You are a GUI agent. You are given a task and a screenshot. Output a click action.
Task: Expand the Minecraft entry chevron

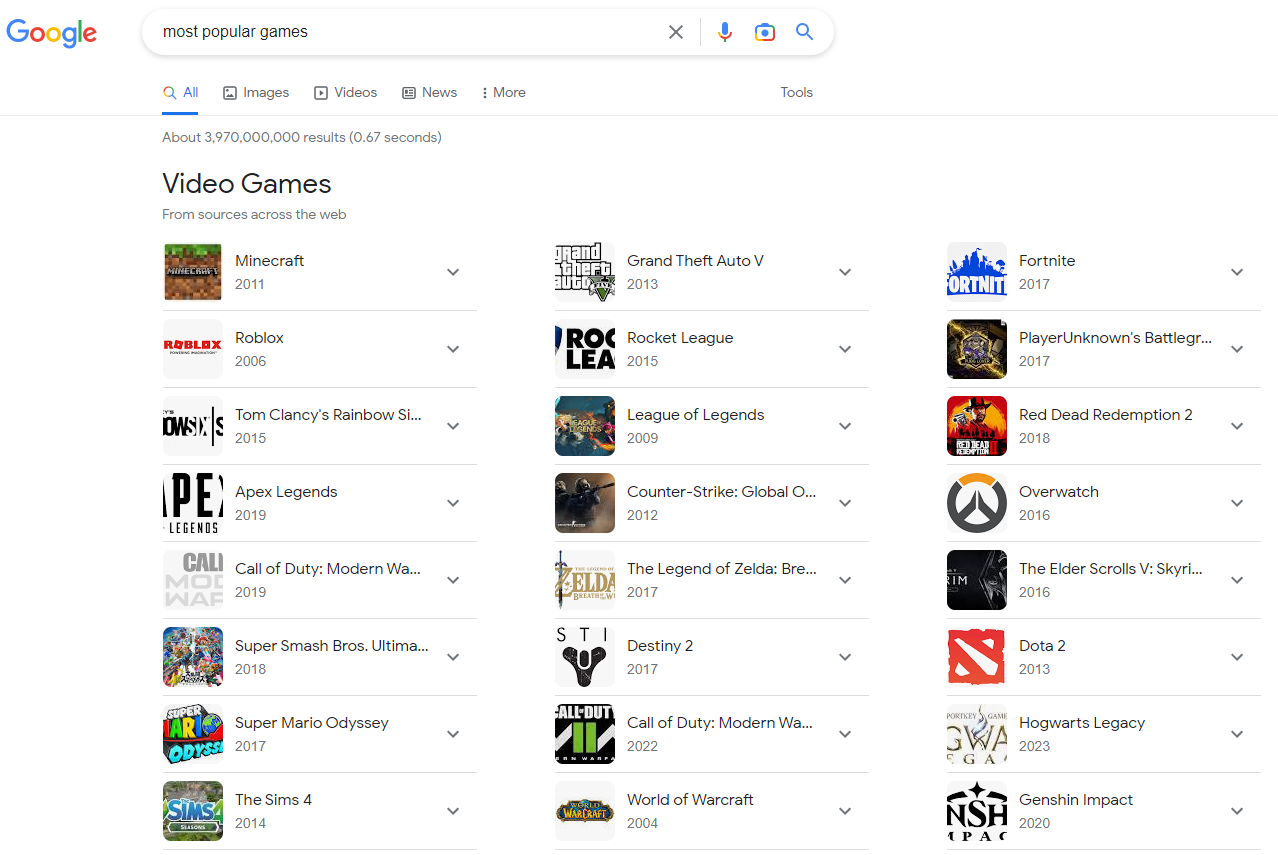click(453, 272)
